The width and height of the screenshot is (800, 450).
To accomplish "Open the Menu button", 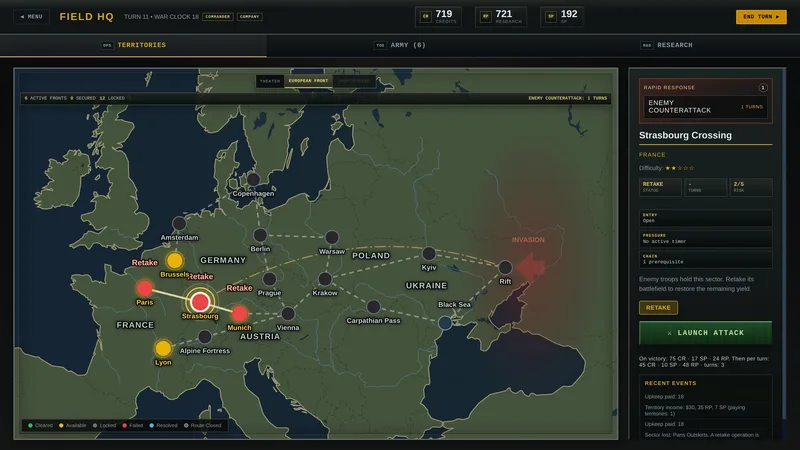I will pyautogui.click(x=31, y=16).
